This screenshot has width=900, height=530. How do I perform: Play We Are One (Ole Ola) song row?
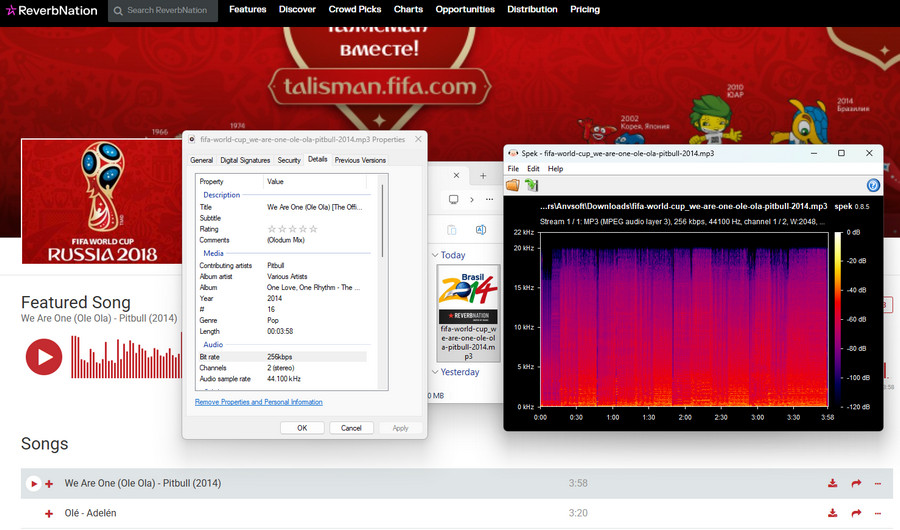(x=33, y=483)
